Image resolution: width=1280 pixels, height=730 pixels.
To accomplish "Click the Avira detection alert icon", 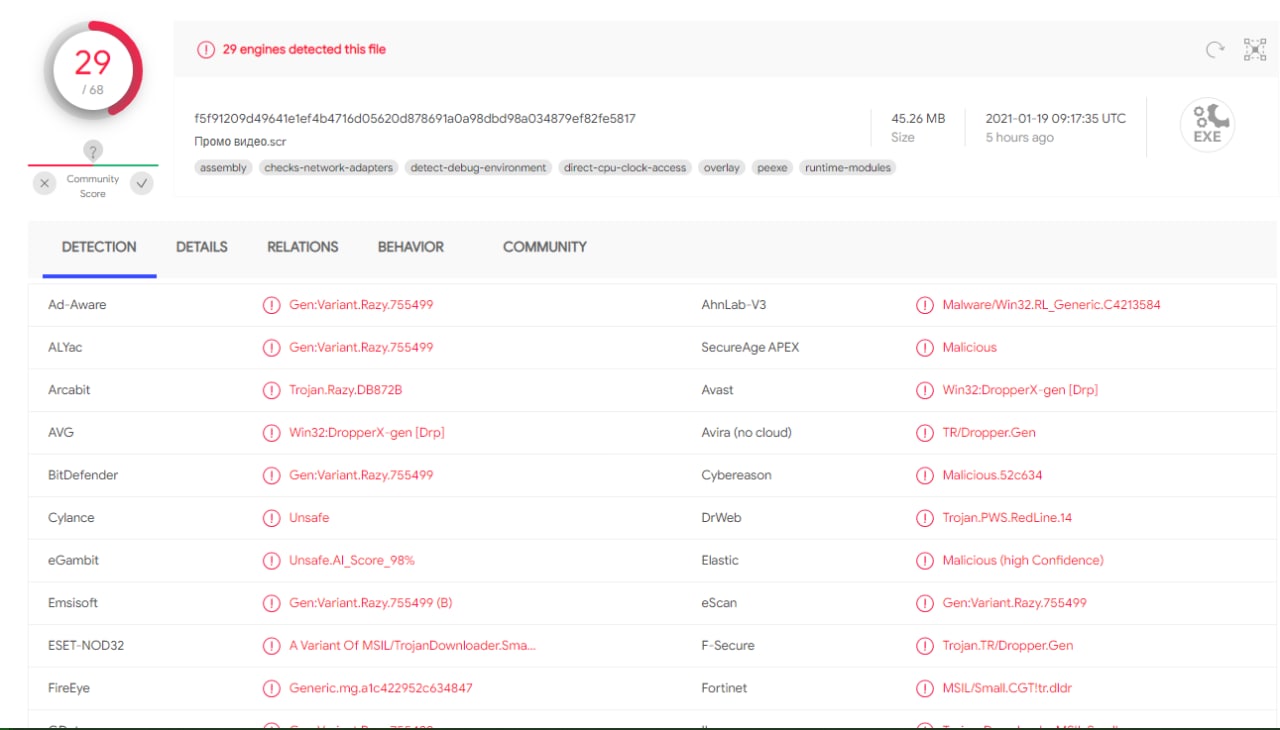I will pos(925,433).
